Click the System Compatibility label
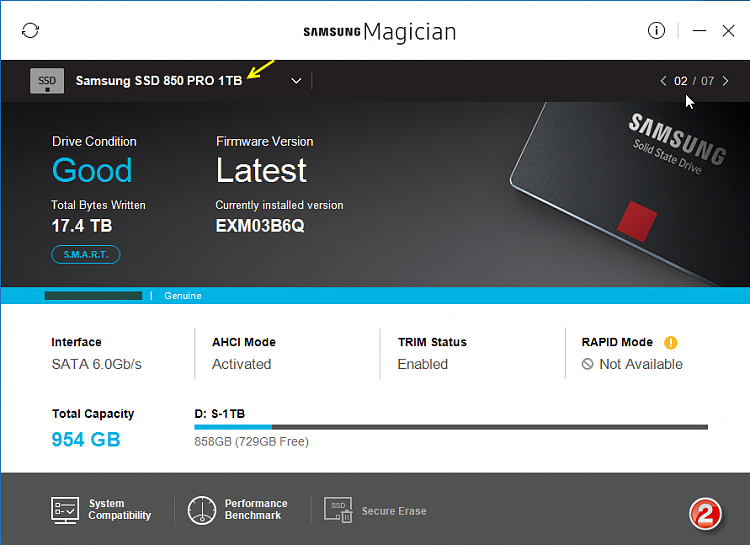Viewport: 750px width, 545px height. click(x=120, y=510)
